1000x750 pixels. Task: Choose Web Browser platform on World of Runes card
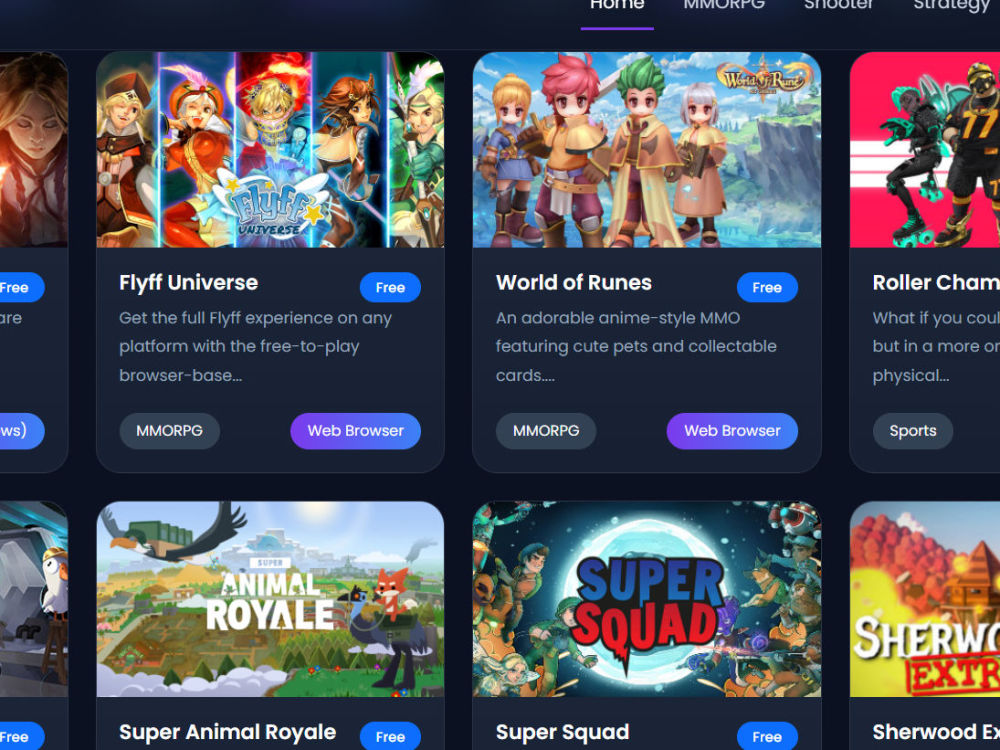pyautogui.click(x=732, y=430)
